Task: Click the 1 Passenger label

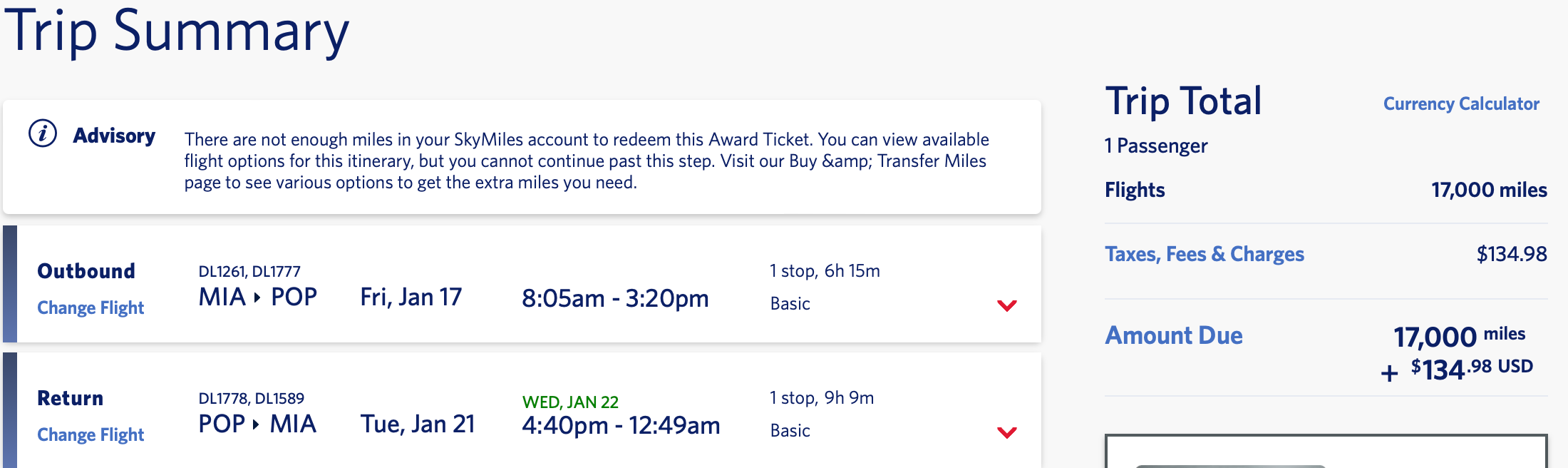Action: 1155,146
